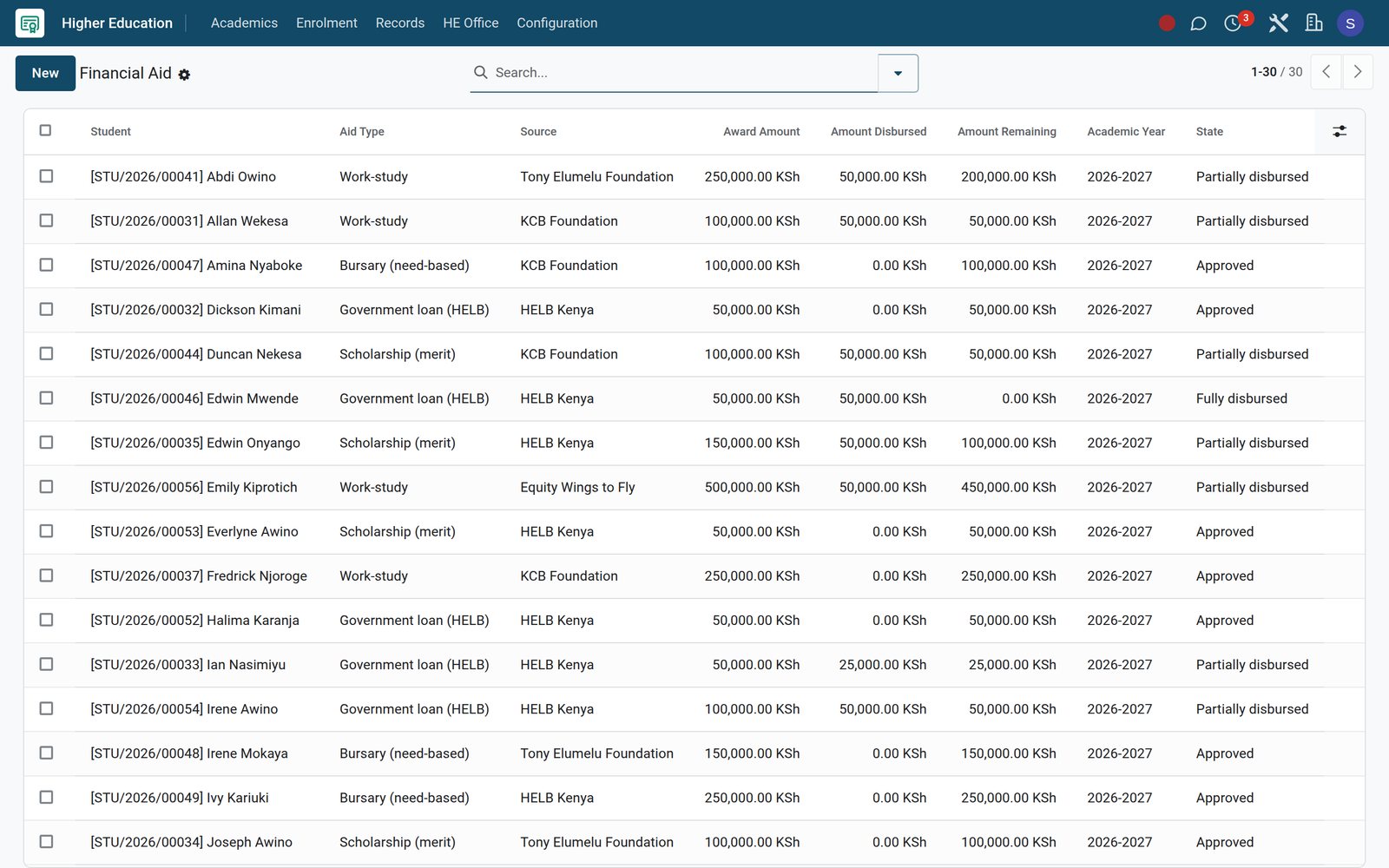The image size is (1389, 868).
Task: Open the Fredrick Njoroge record
Action: pyautogui.click(x=199, y=575)
